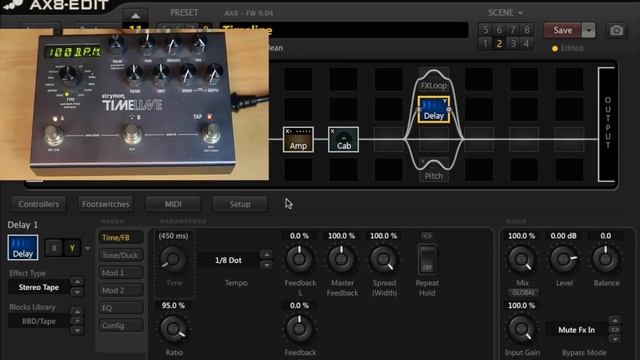Switch to scene 8
The width and height of the screenshot is (640, 360).
[x=527, y=29]
